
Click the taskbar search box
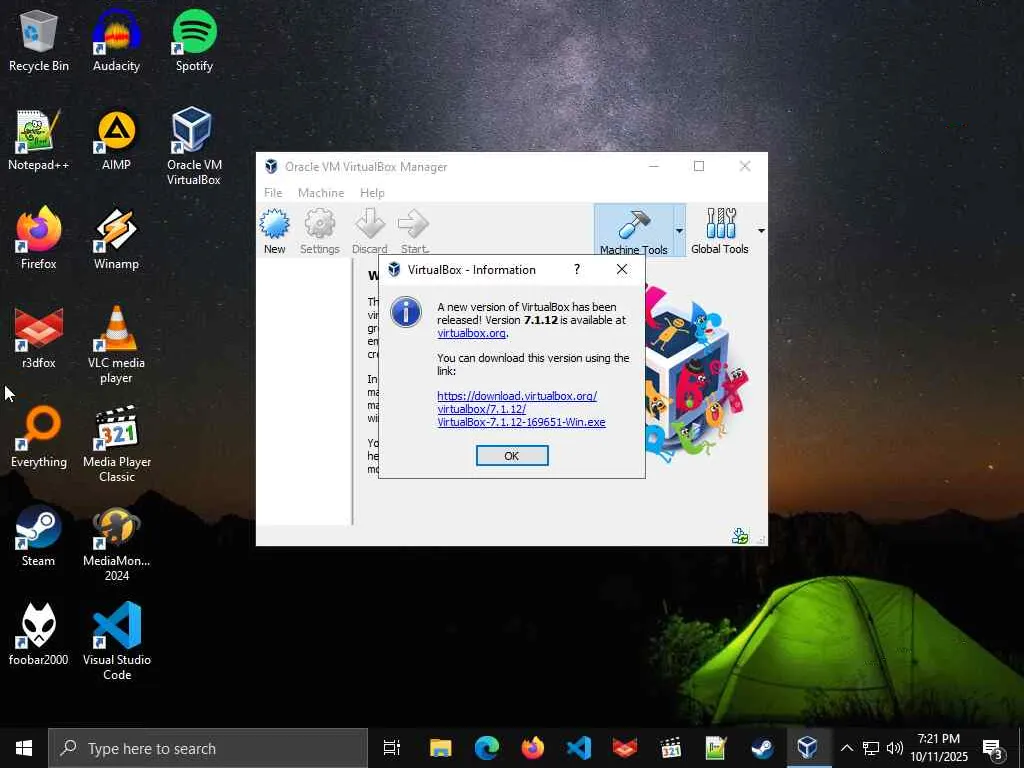point(208,748)
